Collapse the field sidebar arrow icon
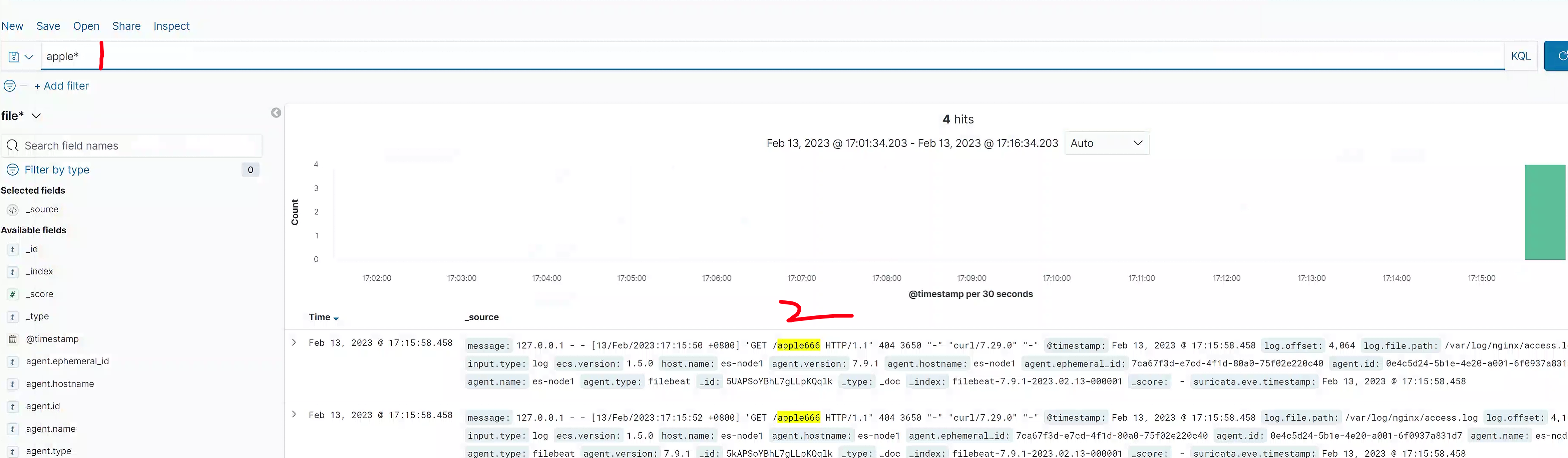 [x=276, y=113]
